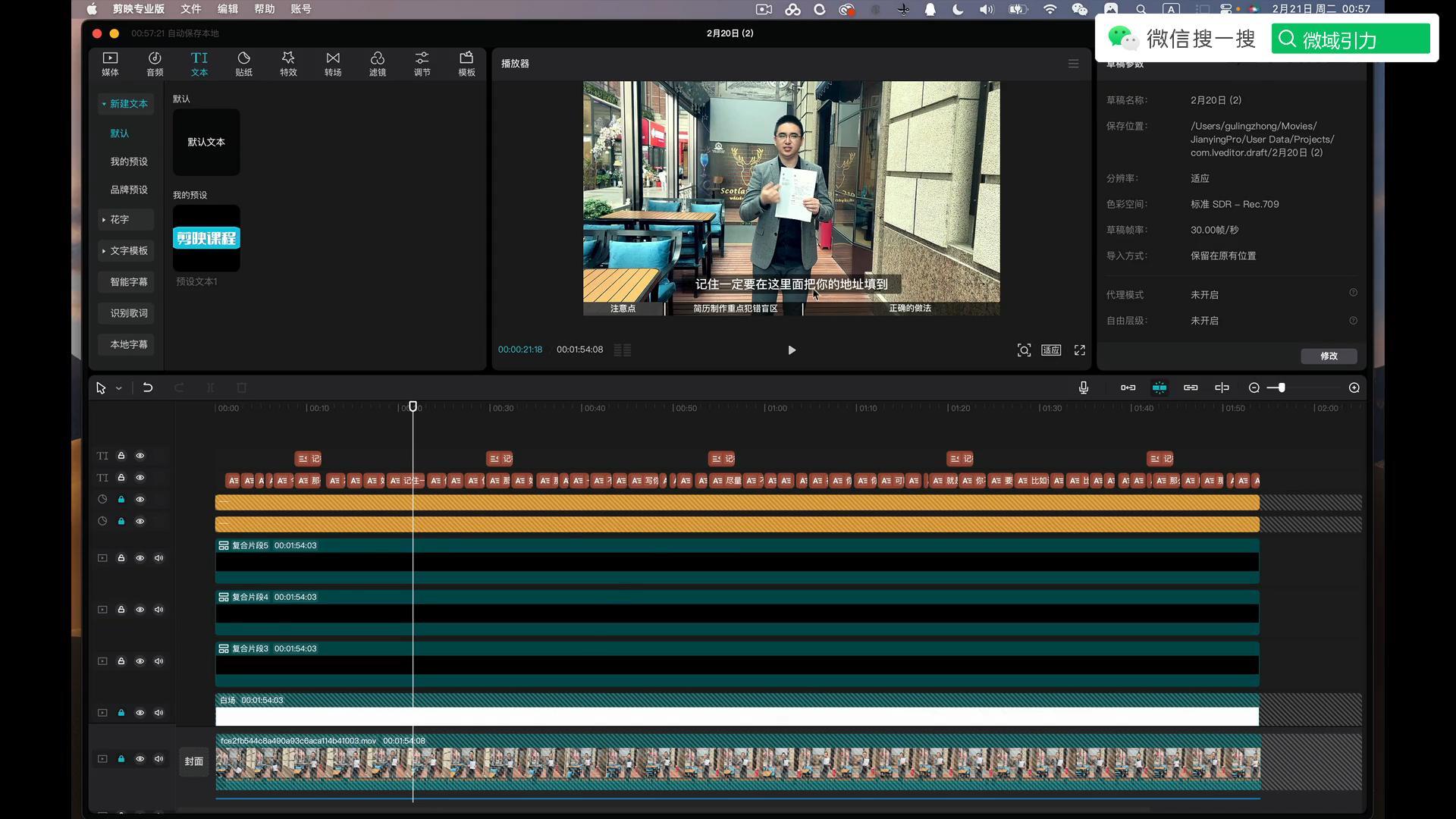This screenshot has width=1456, height=819.
Task: Pick the 默认文本 text thumbnail
Action: pos(206,143)
